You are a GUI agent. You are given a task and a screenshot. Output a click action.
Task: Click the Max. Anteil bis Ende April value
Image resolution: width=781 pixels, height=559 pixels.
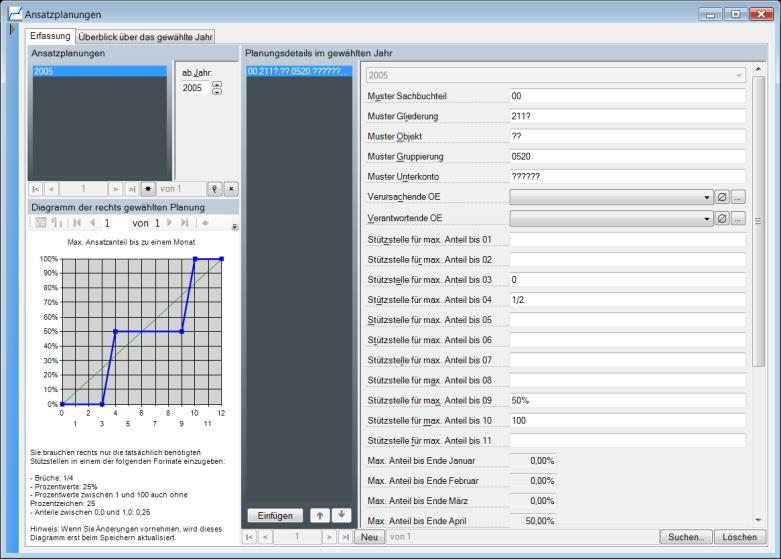click(533, 521)
